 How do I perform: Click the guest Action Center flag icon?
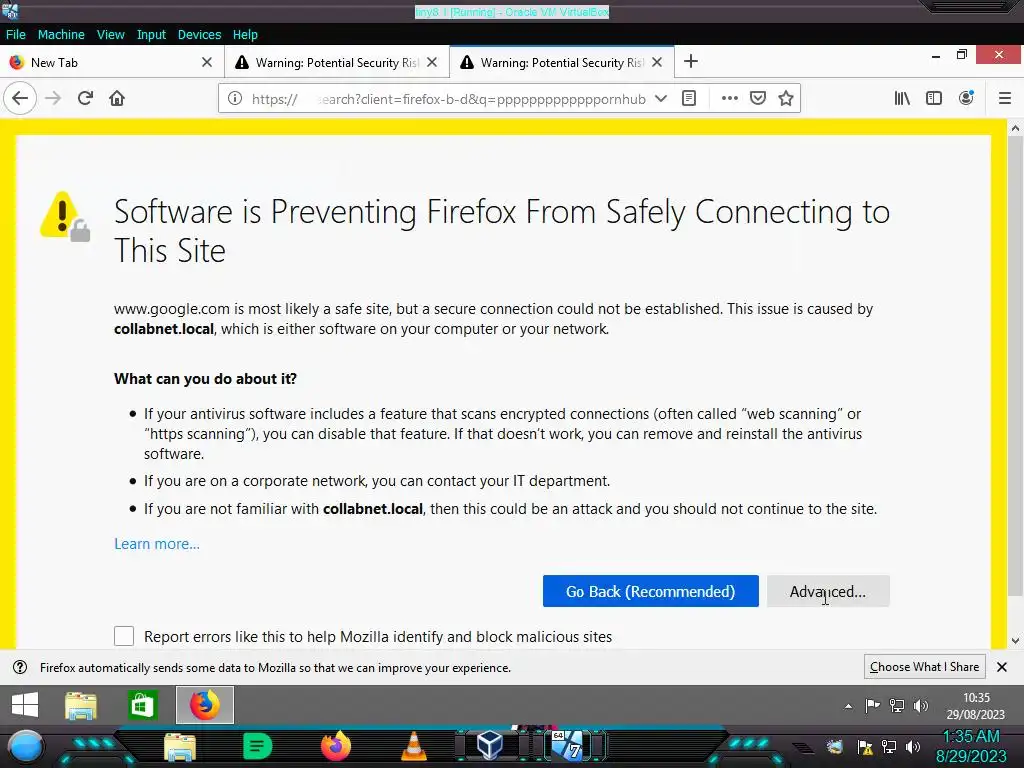pos(872,705)
